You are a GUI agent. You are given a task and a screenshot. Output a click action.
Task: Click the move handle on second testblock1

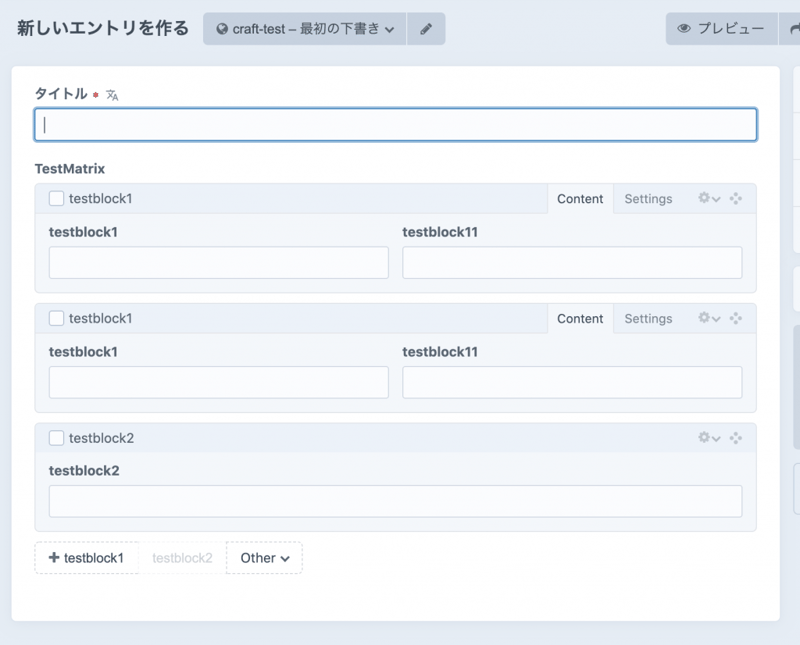pos(736,318)
